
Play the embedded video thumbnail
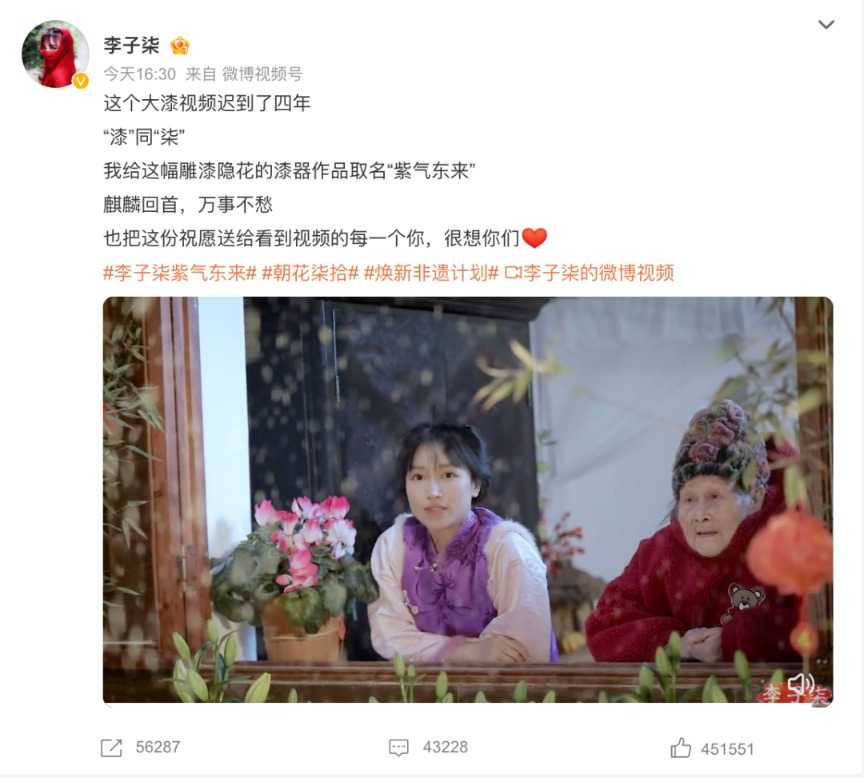[x=468, y=500]
